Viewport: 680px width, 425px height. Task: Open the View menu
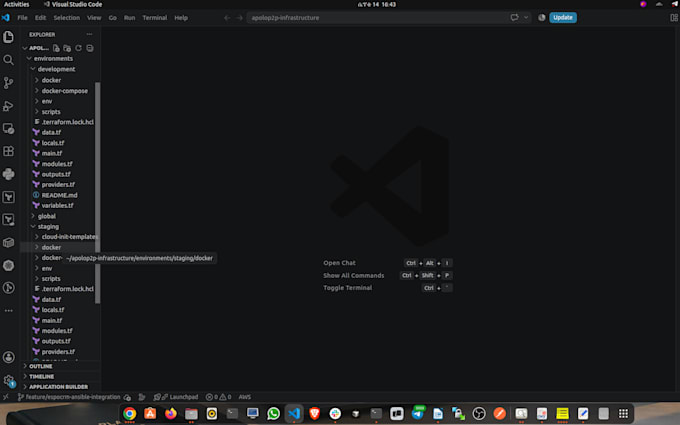94,18
